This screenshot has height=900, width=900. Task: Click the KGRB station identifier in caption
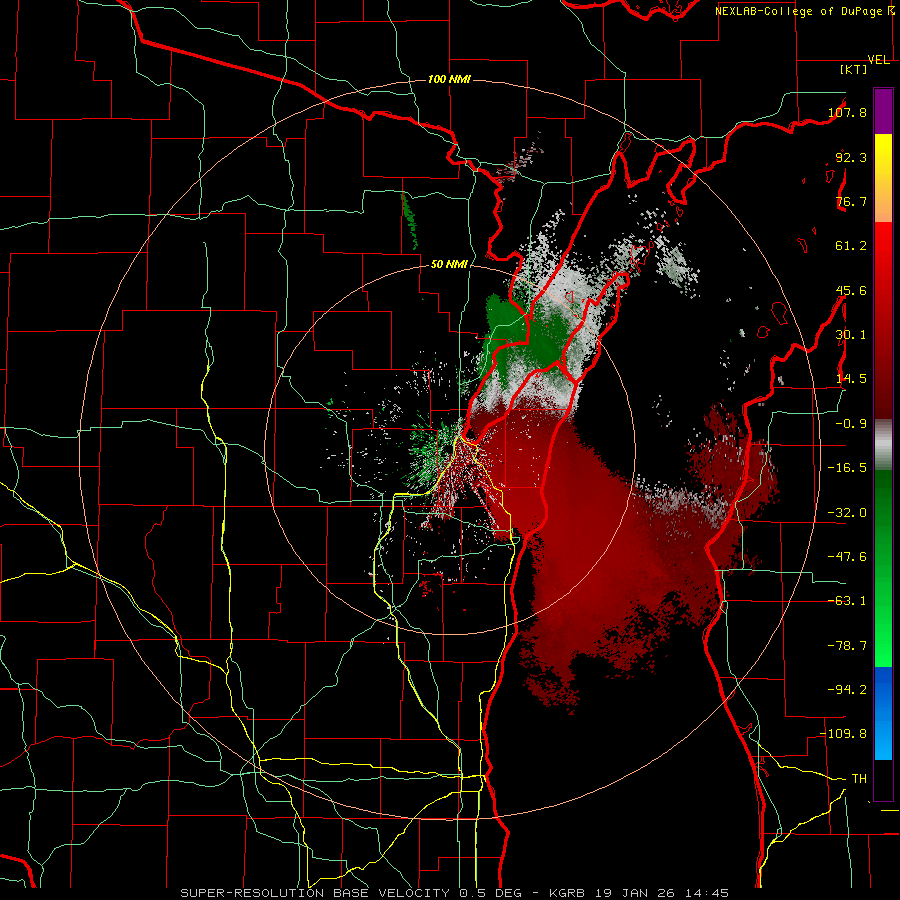click(568, 893)
